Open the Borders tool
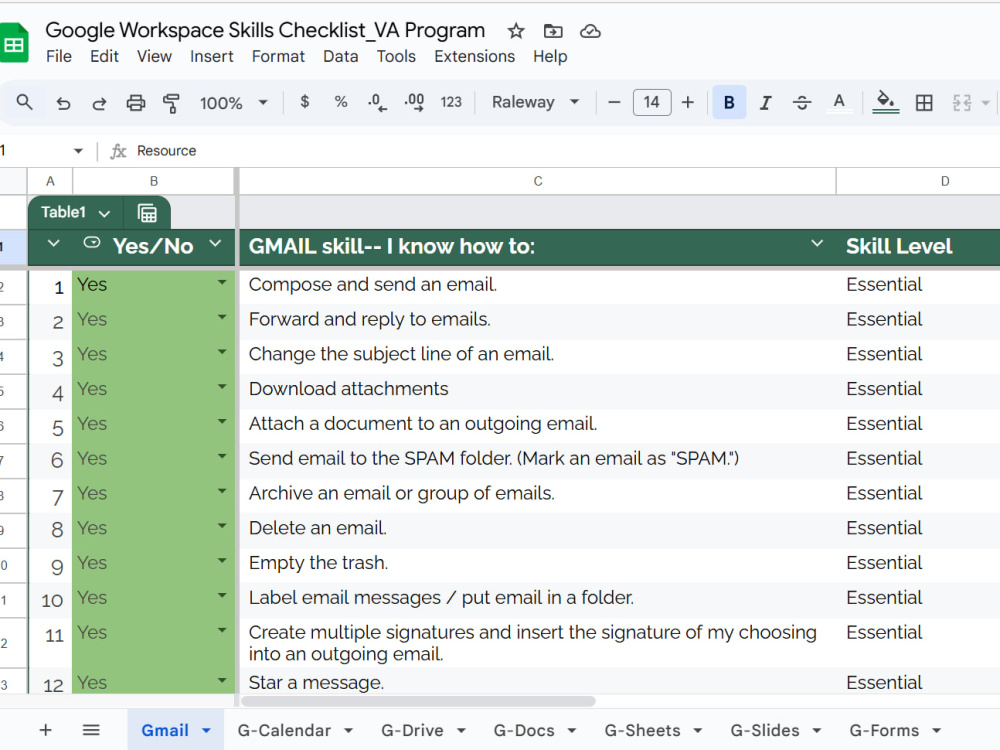 [923, 103]
